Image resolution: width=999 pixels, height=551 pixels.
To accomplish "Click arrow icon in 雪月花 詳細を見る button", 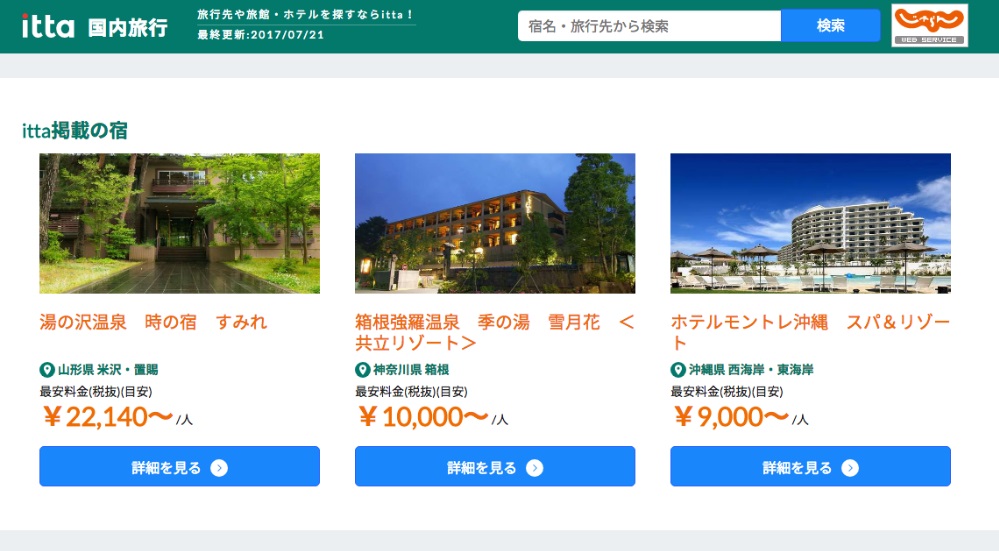I will pos(534,468).
